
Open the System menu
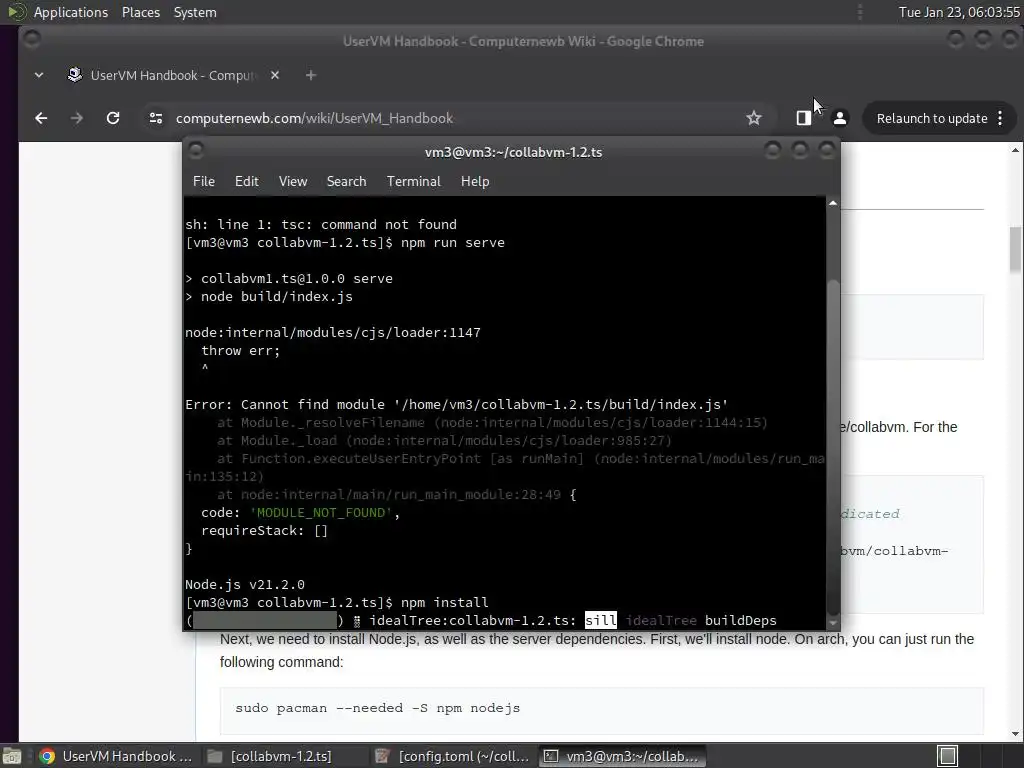[195, 12]
